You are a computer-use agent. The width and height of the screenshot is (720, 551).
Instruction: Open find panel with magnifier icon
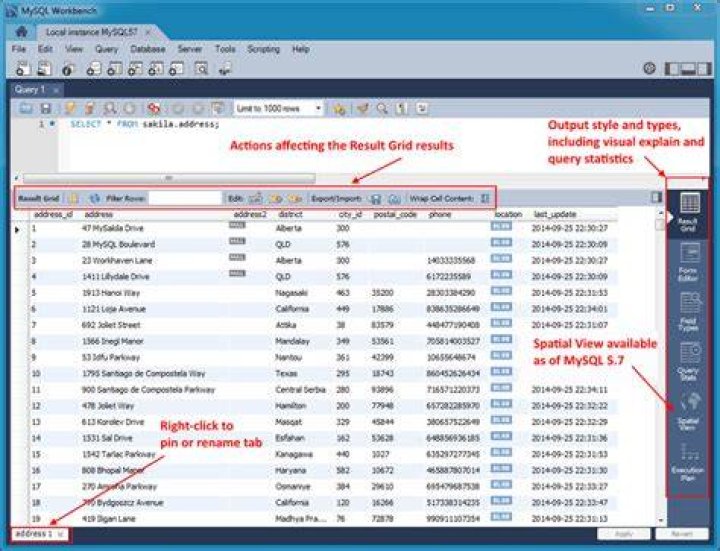click(x=382, y=108)
